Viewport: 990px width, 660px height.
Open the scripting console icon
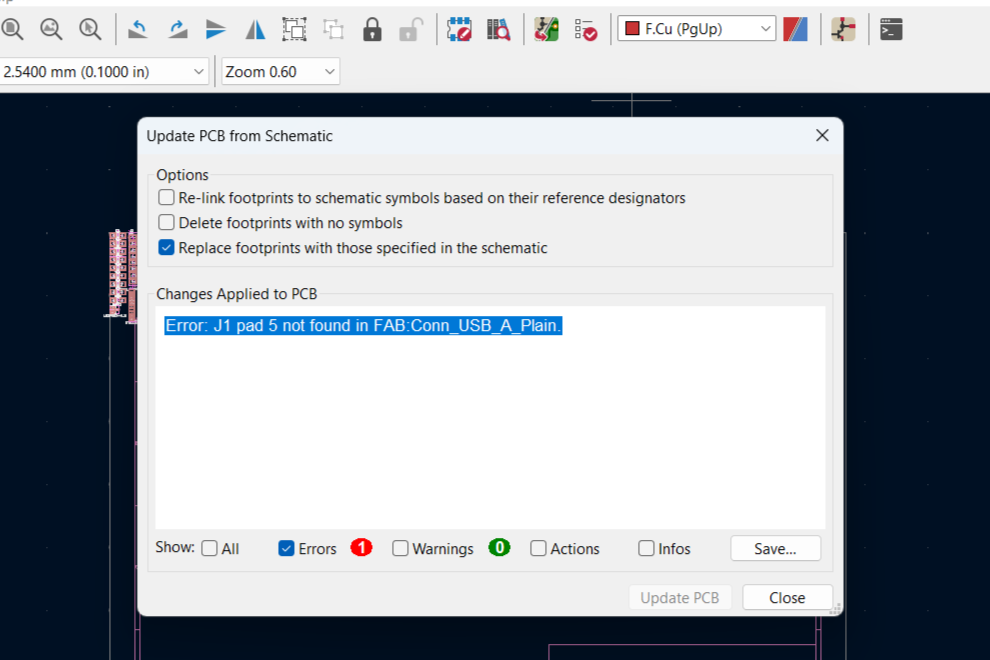coord(891,29)
